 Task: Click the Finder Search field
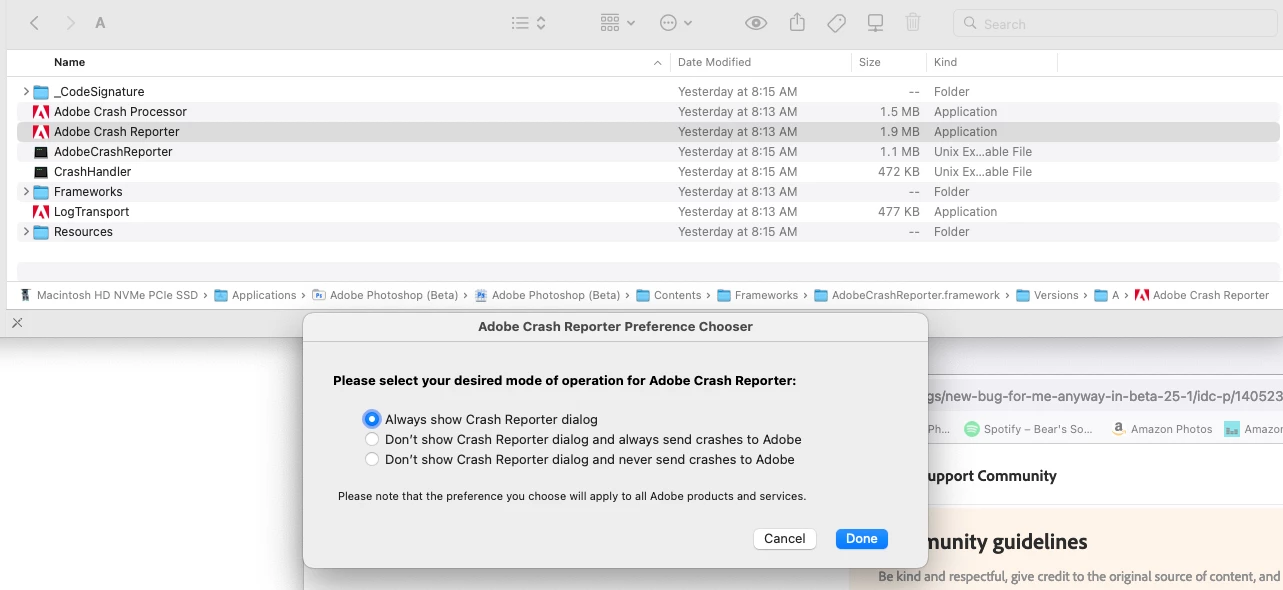[x=1114, y=24]
